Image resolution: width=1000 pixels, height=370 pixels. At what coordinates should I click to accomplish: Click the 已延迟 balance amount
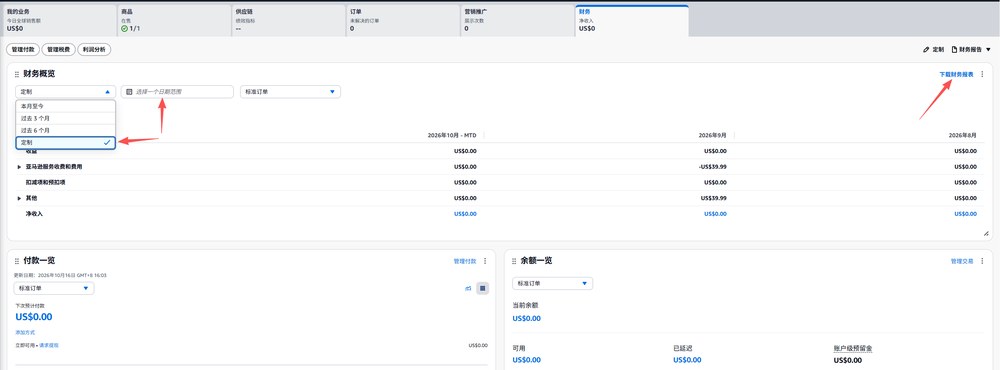coord(688,360)
